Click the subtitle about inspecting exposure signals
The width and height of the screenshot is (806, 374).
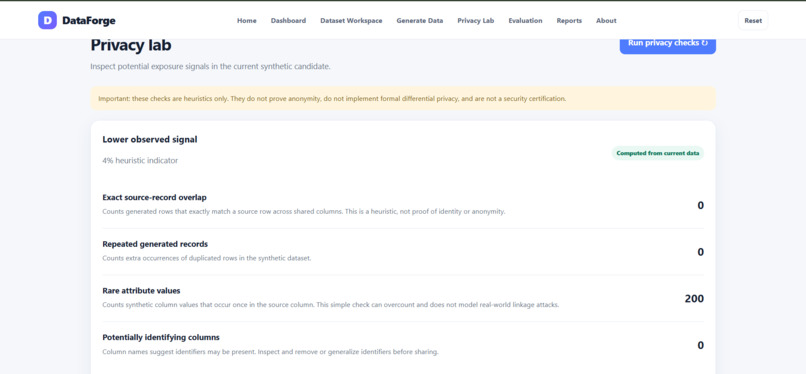pos(210,67)
